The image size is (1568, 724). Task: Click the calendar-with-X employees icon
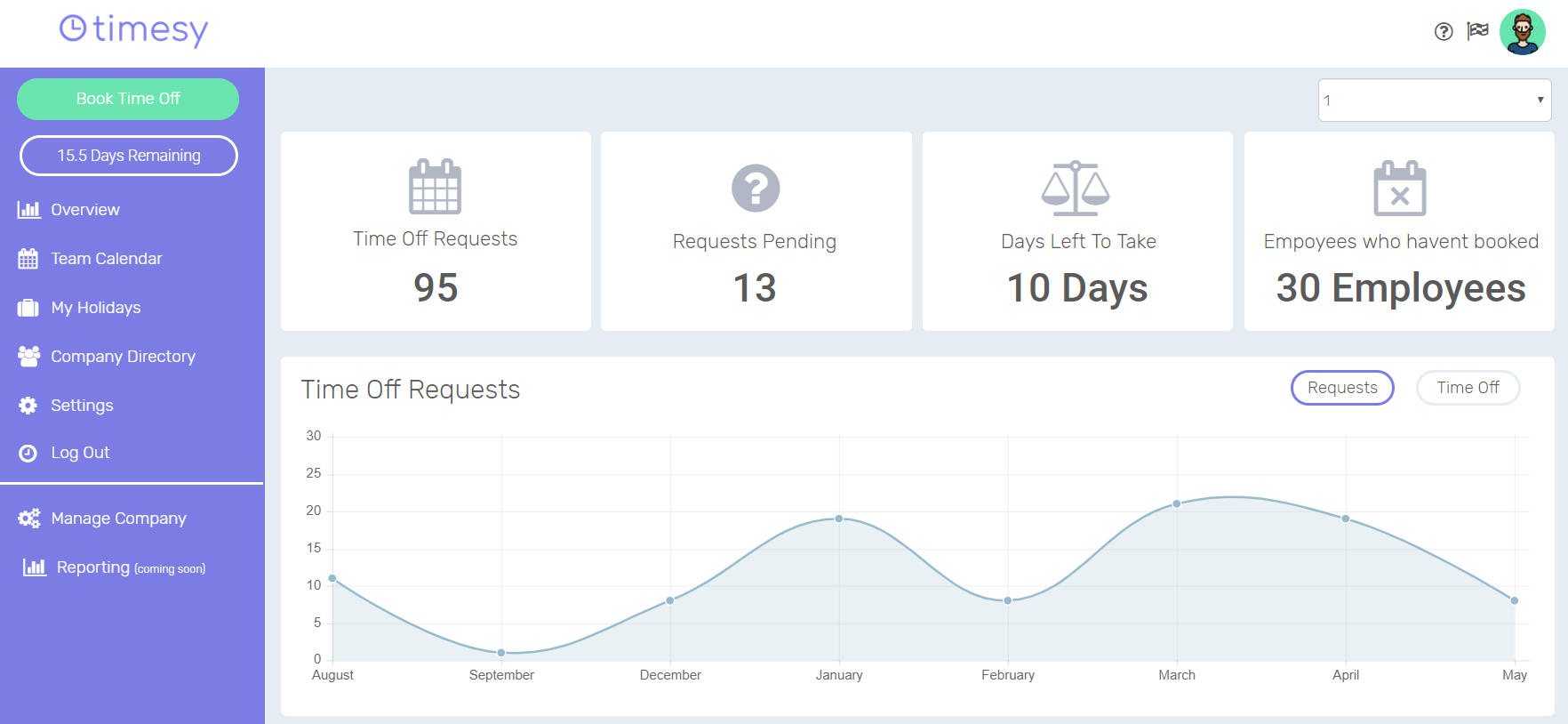pos(1400,189)
